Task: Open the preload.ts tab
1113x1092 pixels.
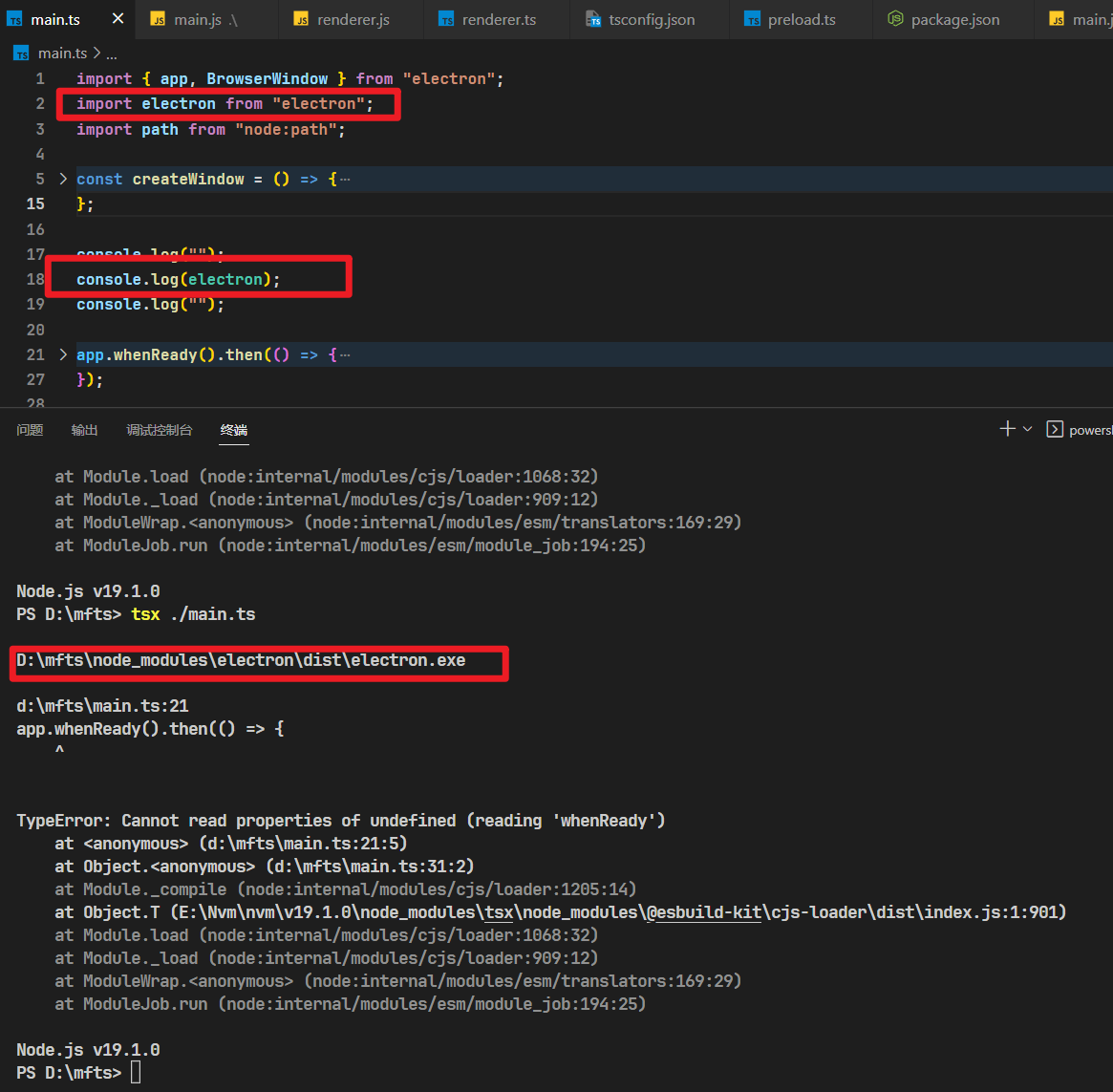Action: tap(801, 19)
